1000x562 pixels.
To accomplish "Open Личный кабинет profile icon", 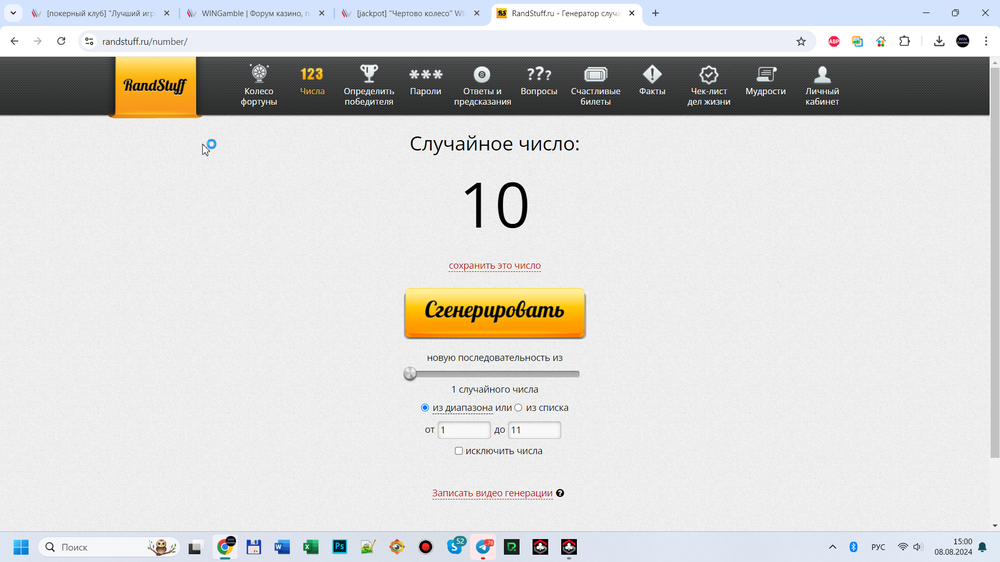I will coord(822,75).
